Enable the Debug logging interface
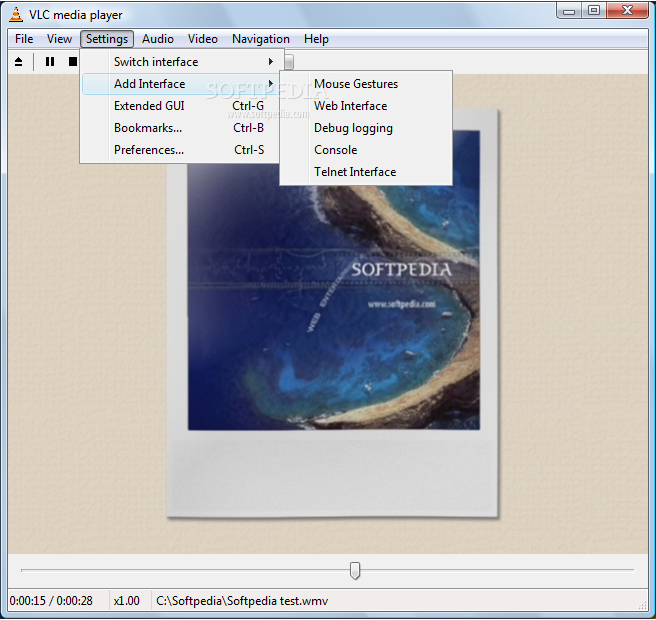The image size is (656, 620). click(366, 128)
